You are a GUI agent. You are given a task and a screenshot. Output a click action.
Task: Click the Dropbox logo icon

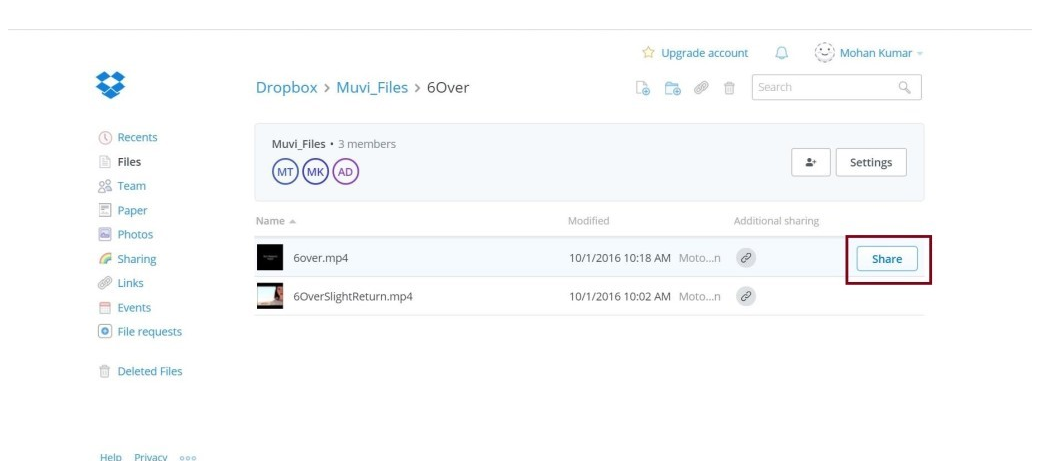tap(111, 85)
